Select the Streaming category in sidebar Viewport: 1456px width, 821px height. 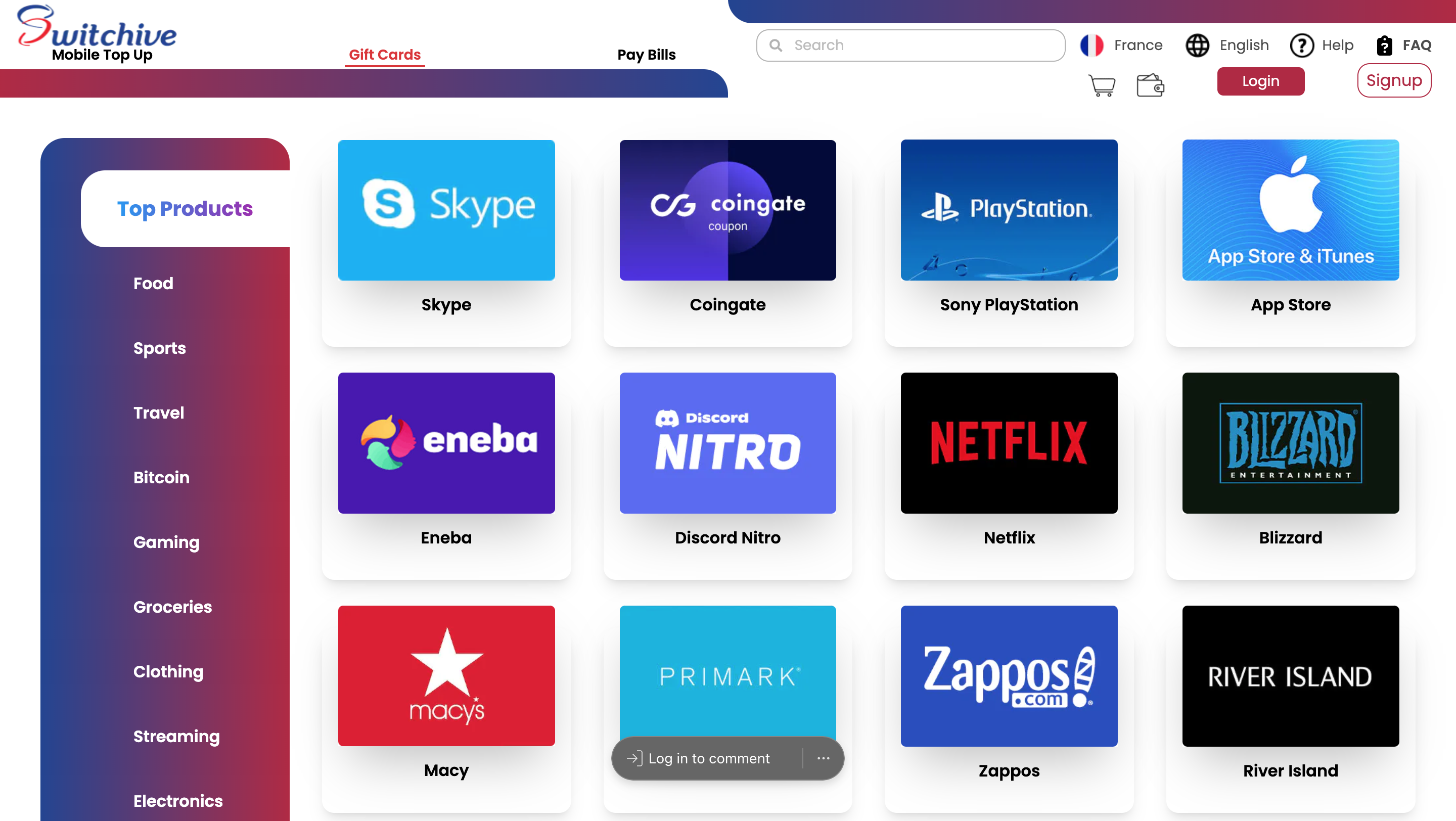click(176, 736)
